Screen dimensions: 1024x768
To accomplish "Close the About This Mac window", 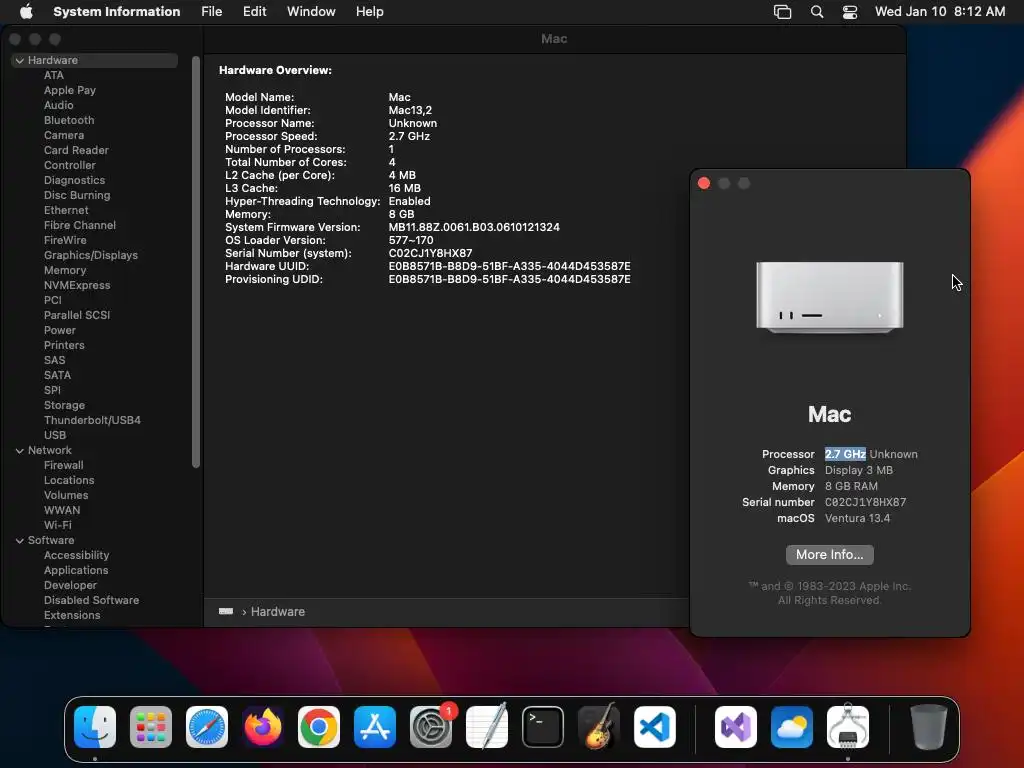I will (704, 184).
